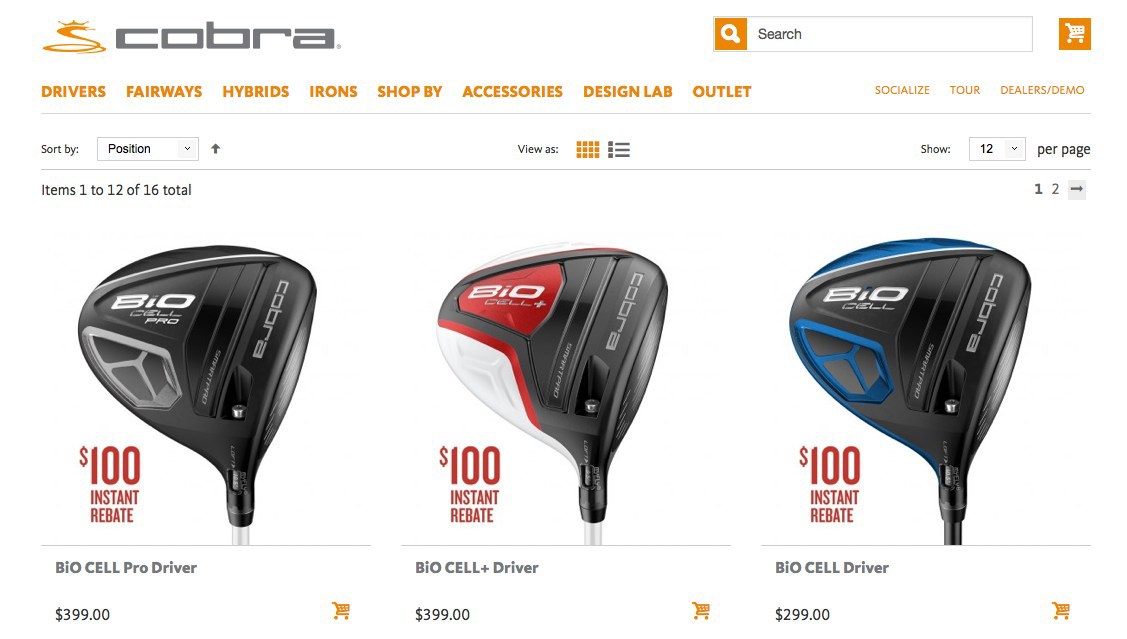This screenshot has height=639, width=1127.
Task: Open the Show 12 per page dropdown
Action: tap(997, 149)
